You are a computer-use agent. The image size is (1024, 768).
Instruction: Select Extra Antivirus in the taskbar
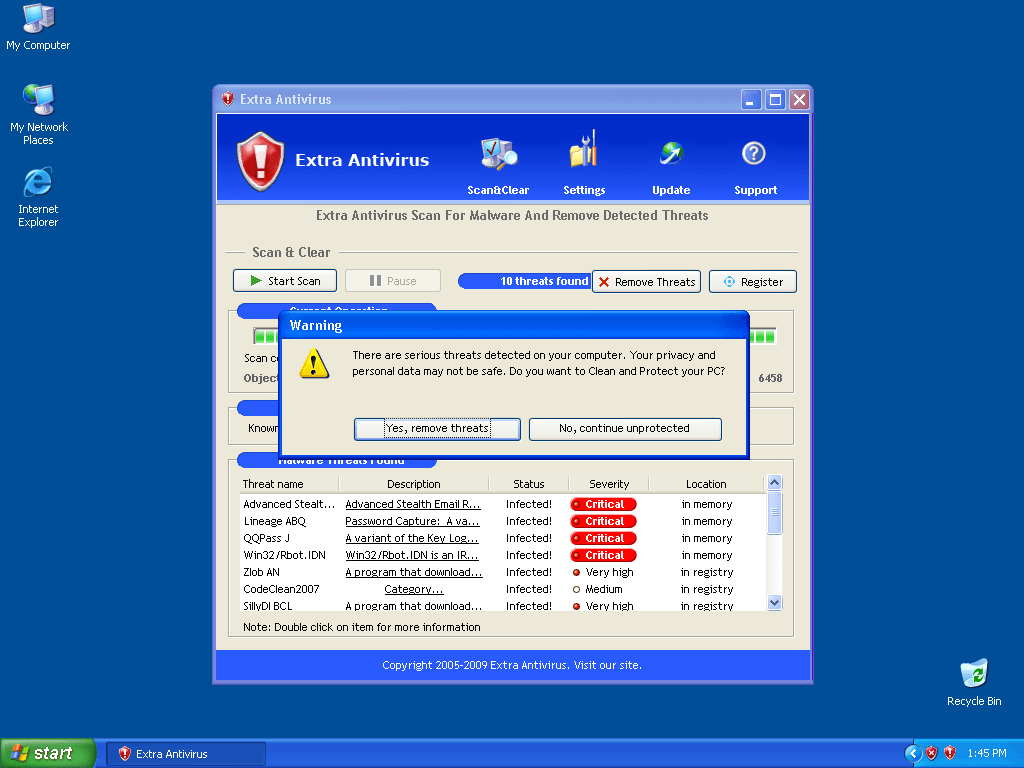pos(185,753)
